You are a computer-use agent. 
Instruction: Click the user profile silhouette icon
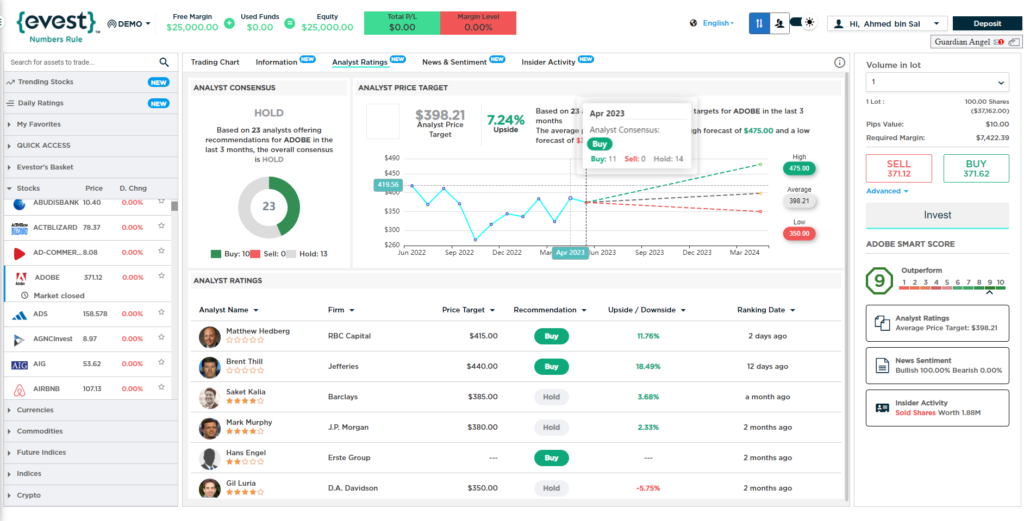point(839,24)
